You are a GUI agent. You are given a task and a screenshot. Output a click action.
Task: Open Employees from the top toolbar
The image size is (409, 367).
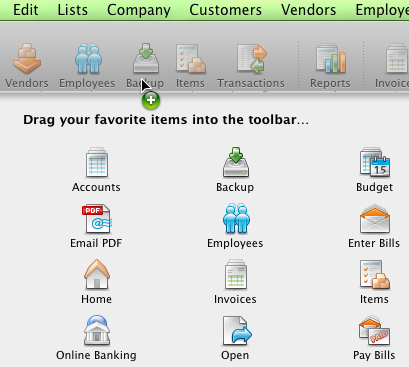tap(88, 59)
